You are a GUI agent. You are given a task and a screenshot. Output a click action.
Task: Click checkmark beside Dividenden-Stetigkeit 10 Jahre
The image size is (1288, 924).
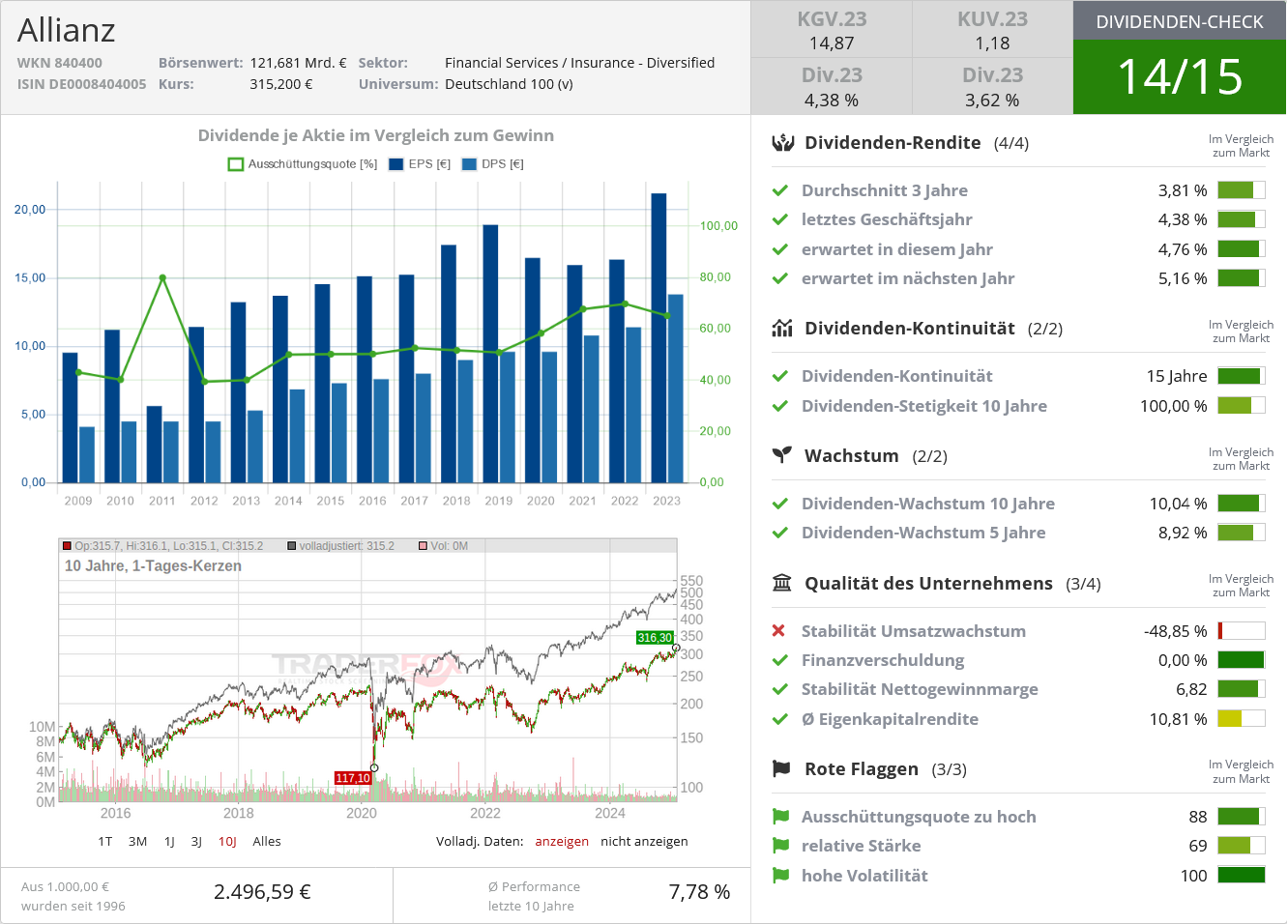780,406
